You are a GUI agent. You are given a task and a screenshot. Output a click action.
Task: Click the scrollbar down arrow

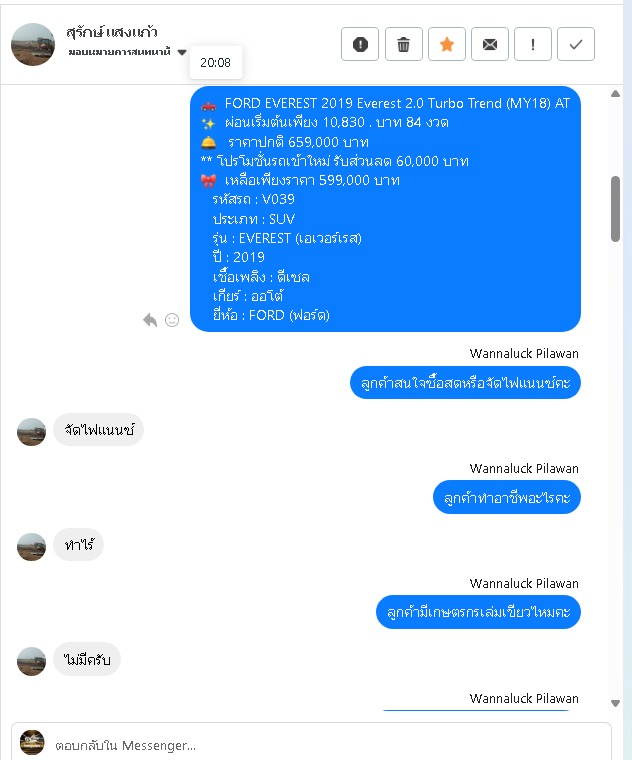(x=616, y=704)
